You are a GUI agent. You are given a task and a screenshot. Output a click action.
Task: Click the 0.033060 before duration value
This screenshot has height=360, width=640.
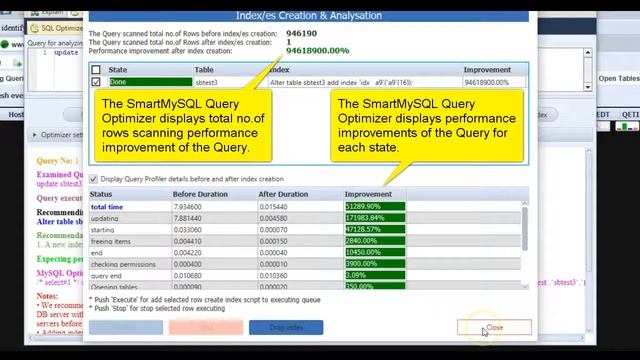pyautogui.click(x=187, y=230)
